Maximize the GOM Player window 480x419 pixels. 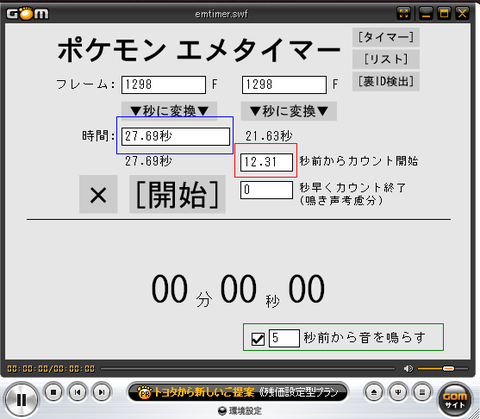[x=444, y=14]
